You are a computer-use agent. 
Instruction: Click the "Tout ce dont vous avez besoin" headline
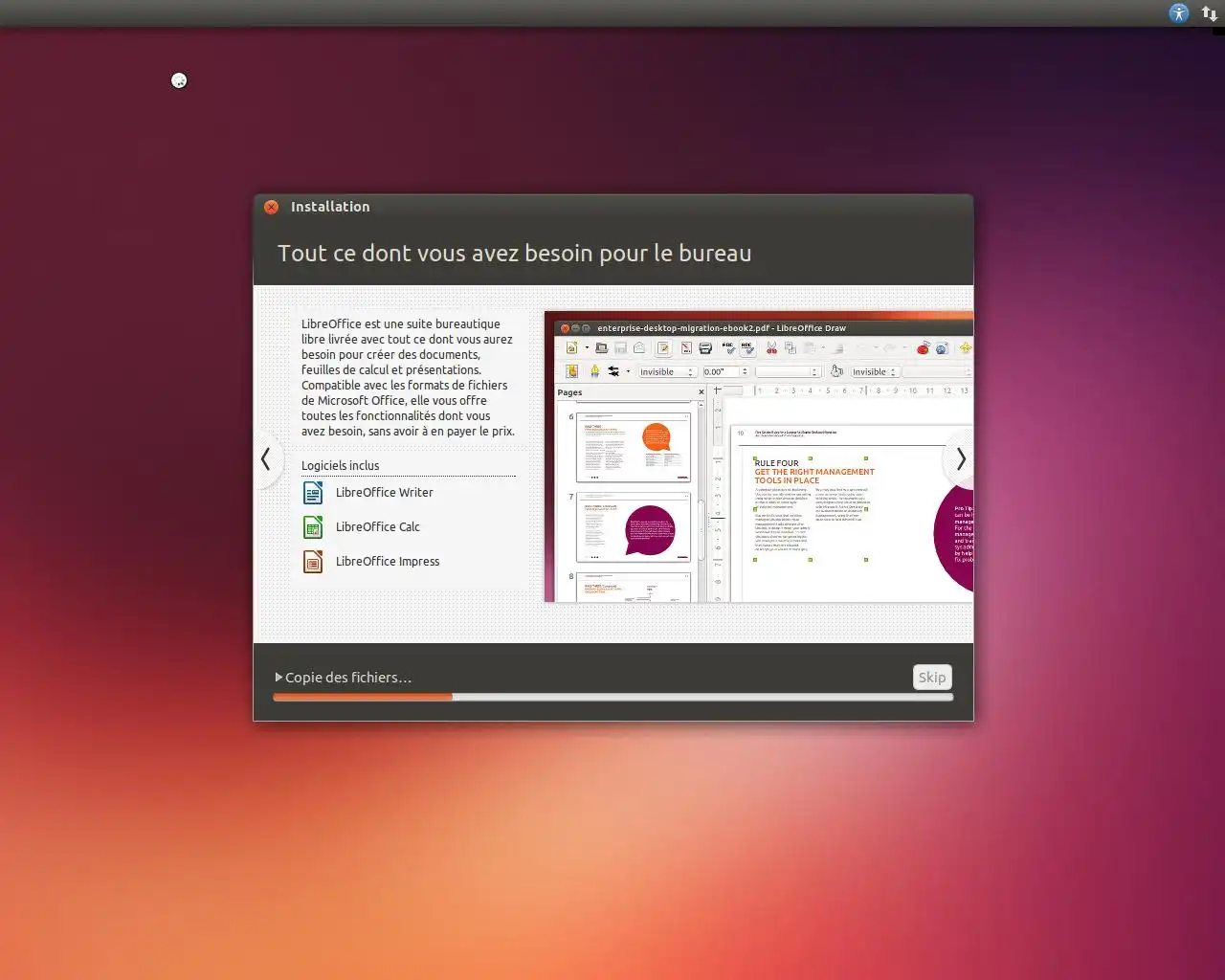(515, 254)
